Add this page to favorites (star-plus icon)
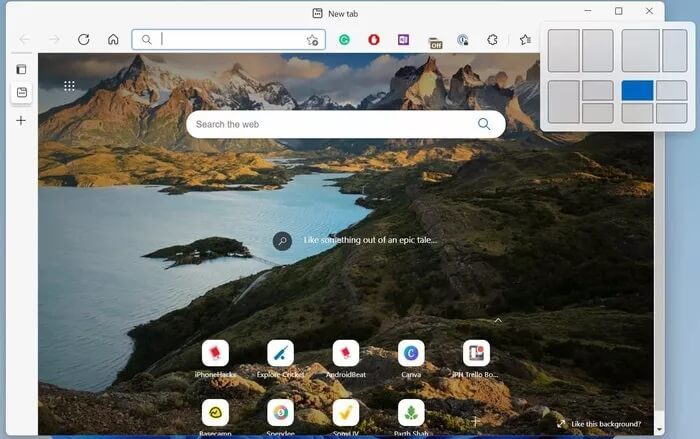The height and width of the screenshot is (439, 700). (x=312, y=40)
